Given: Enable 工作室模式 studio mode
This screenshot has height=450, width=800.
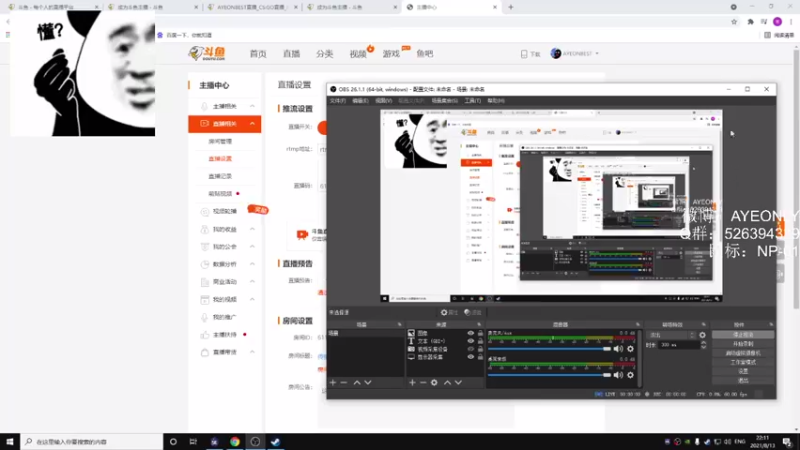Looking at the screenshot, I should pyautogui.click(x=743, y=362).
